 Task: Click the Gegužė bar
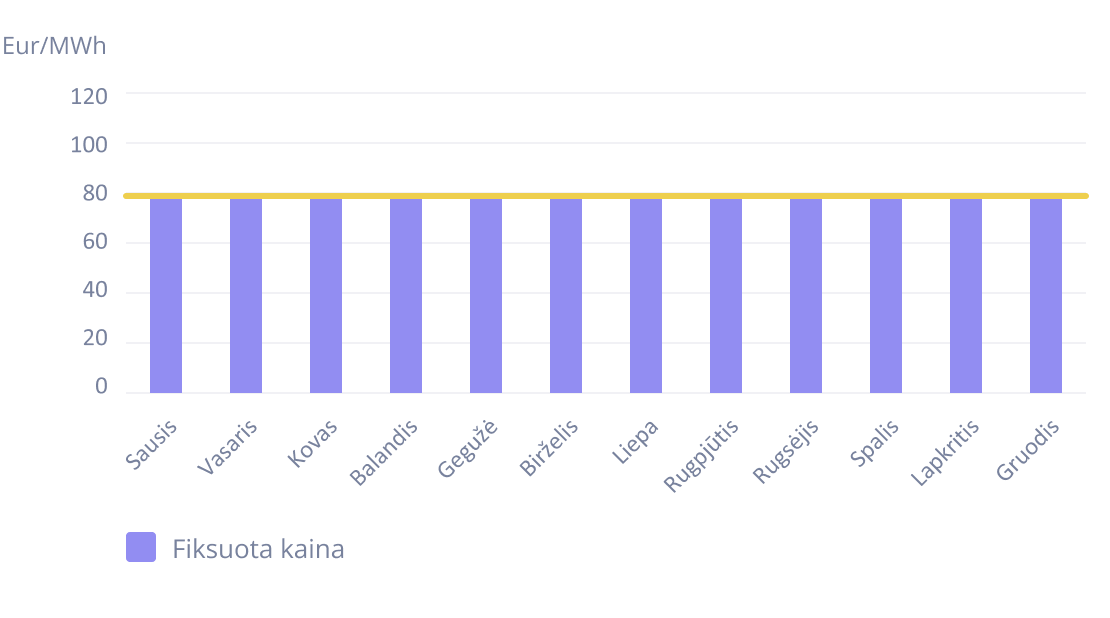(486, 295)
